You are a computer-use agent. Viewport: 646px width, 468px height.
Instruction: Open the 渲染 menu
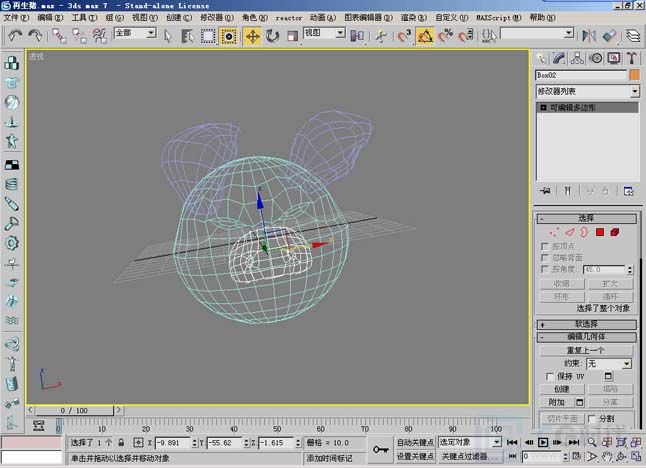click(x=413, y=18)
